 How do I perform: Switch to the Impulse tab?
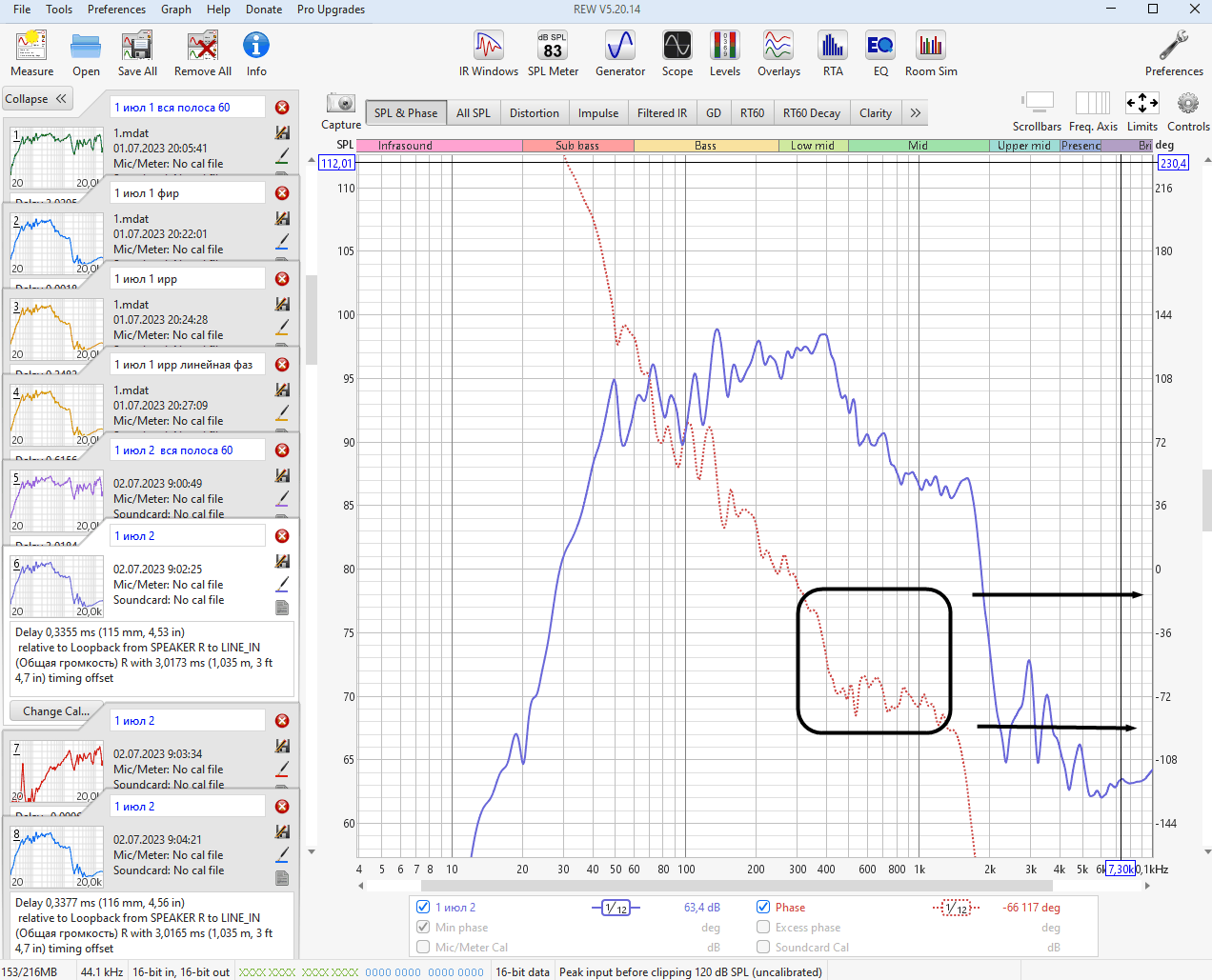pos(598,112)
